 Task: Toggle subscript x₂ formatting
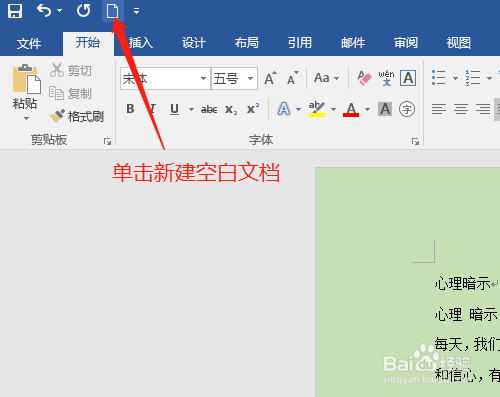point(231,109)
